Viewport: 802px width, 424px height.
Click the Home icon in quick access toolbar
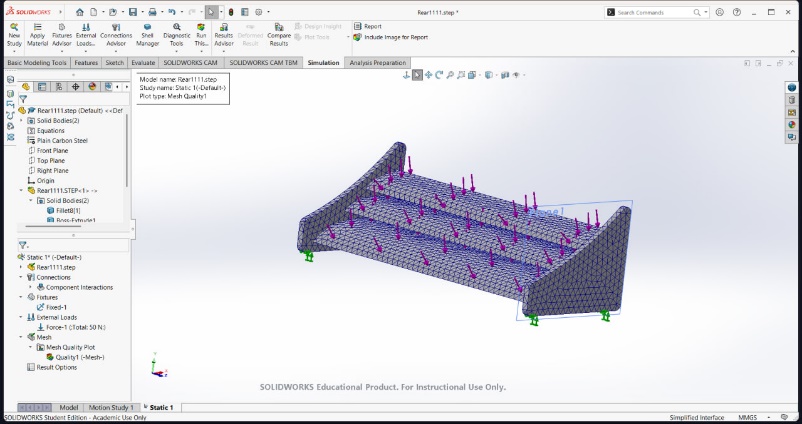(80, 12)
